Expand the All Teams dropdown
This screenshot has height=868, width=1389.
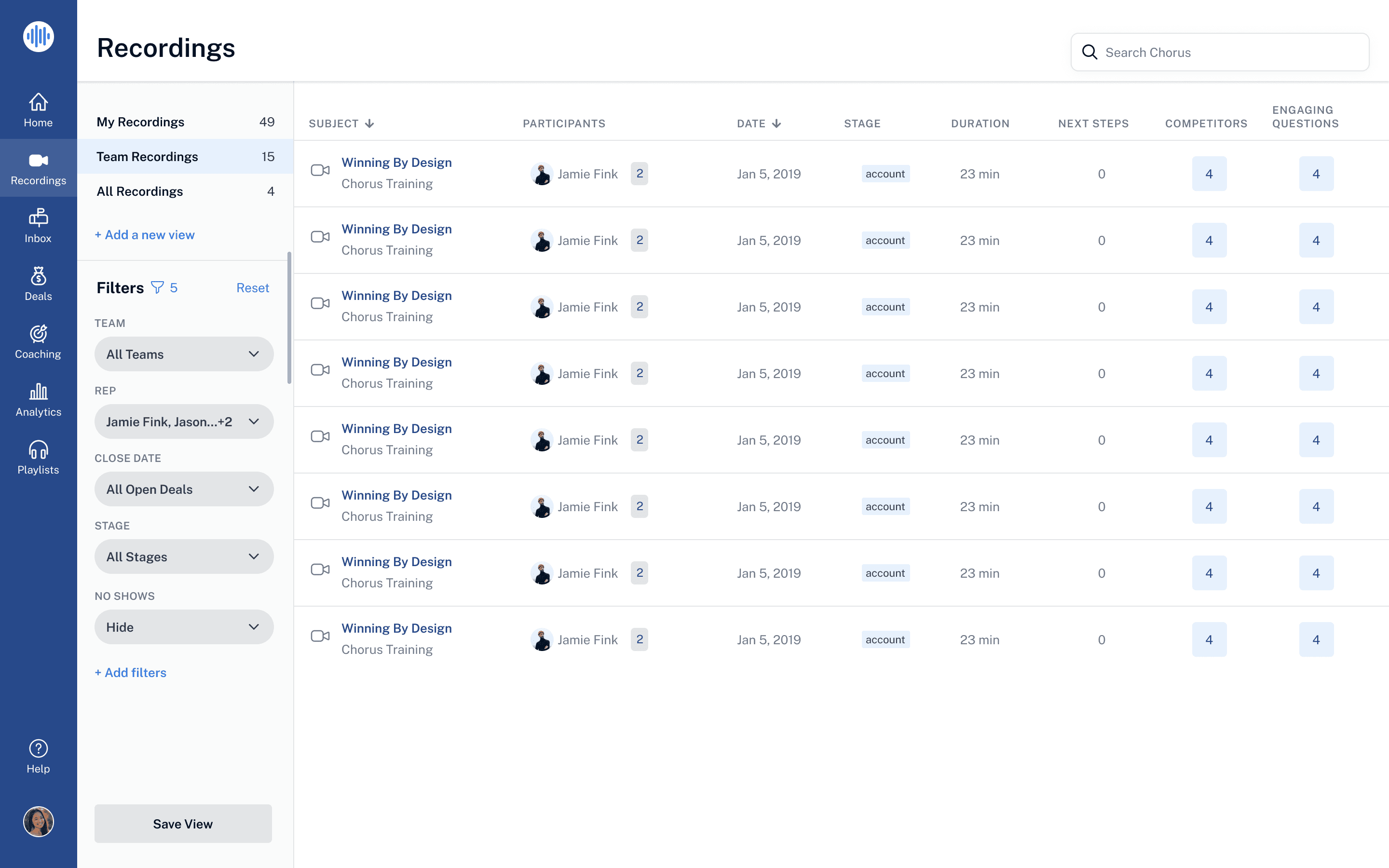184,354
